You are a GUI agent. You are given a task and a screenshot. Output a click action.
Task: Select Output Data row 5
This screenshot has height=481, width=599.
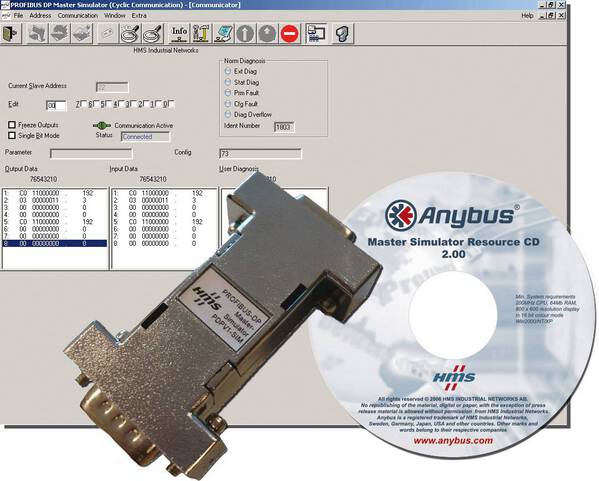(55, 222)
